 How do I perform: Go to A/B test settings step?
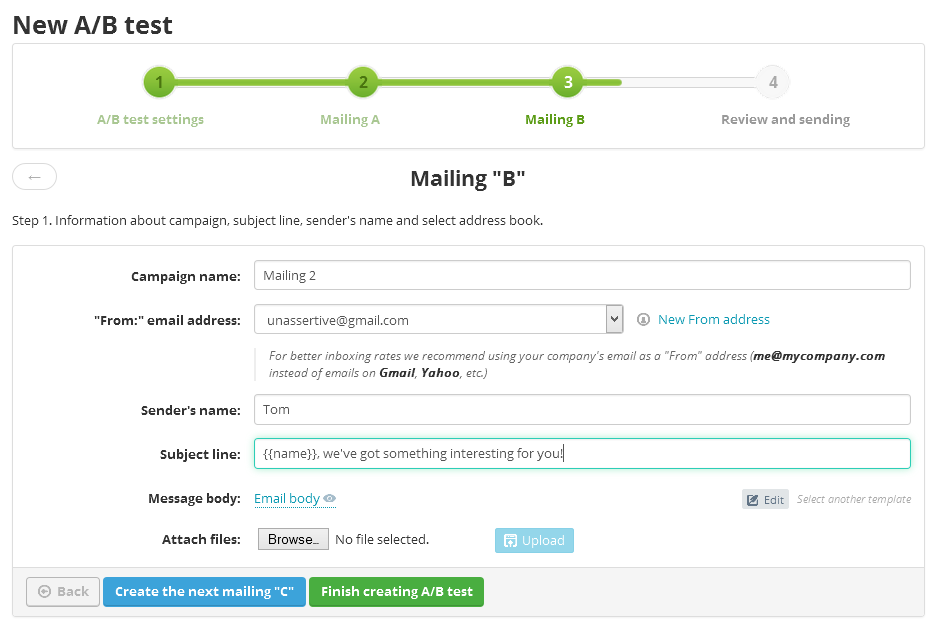[x=150, y=120]
